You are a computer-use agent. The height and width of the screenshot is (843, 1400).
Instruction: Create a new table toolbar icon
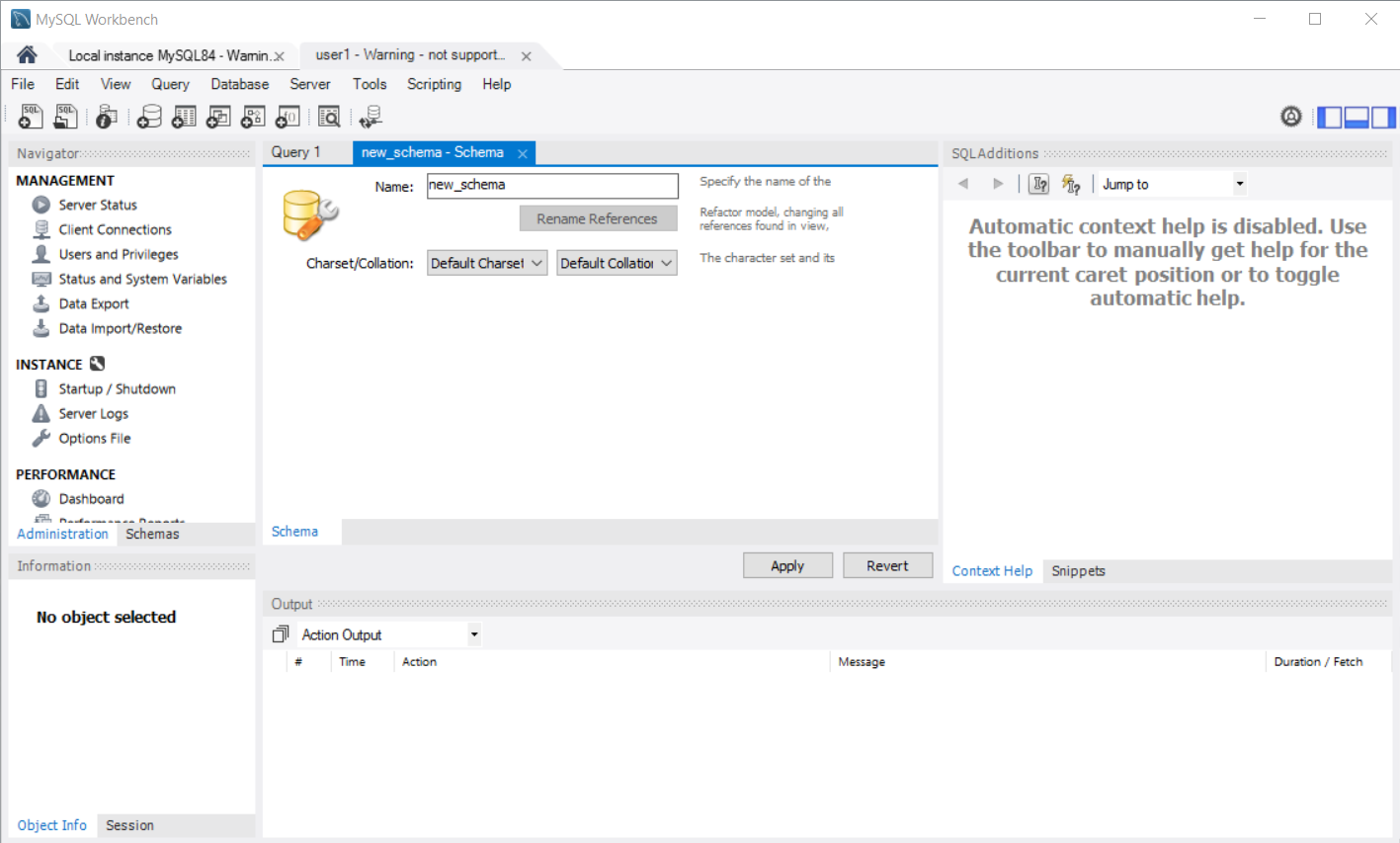click(184, 117)
